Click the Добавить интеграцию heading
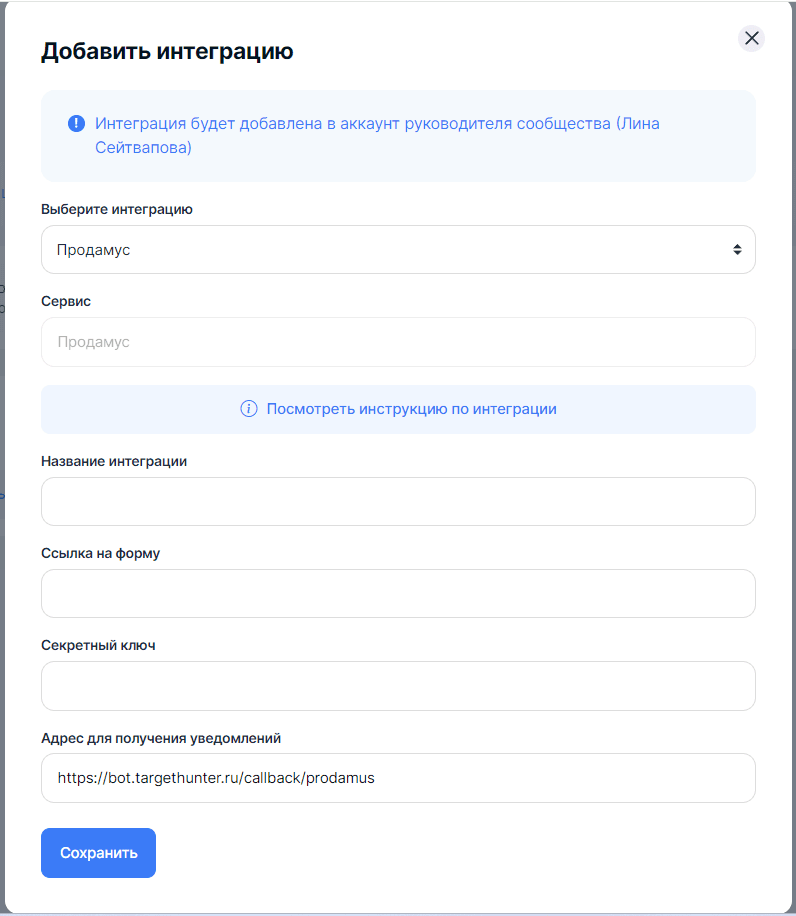 click(x=167, y=52)
